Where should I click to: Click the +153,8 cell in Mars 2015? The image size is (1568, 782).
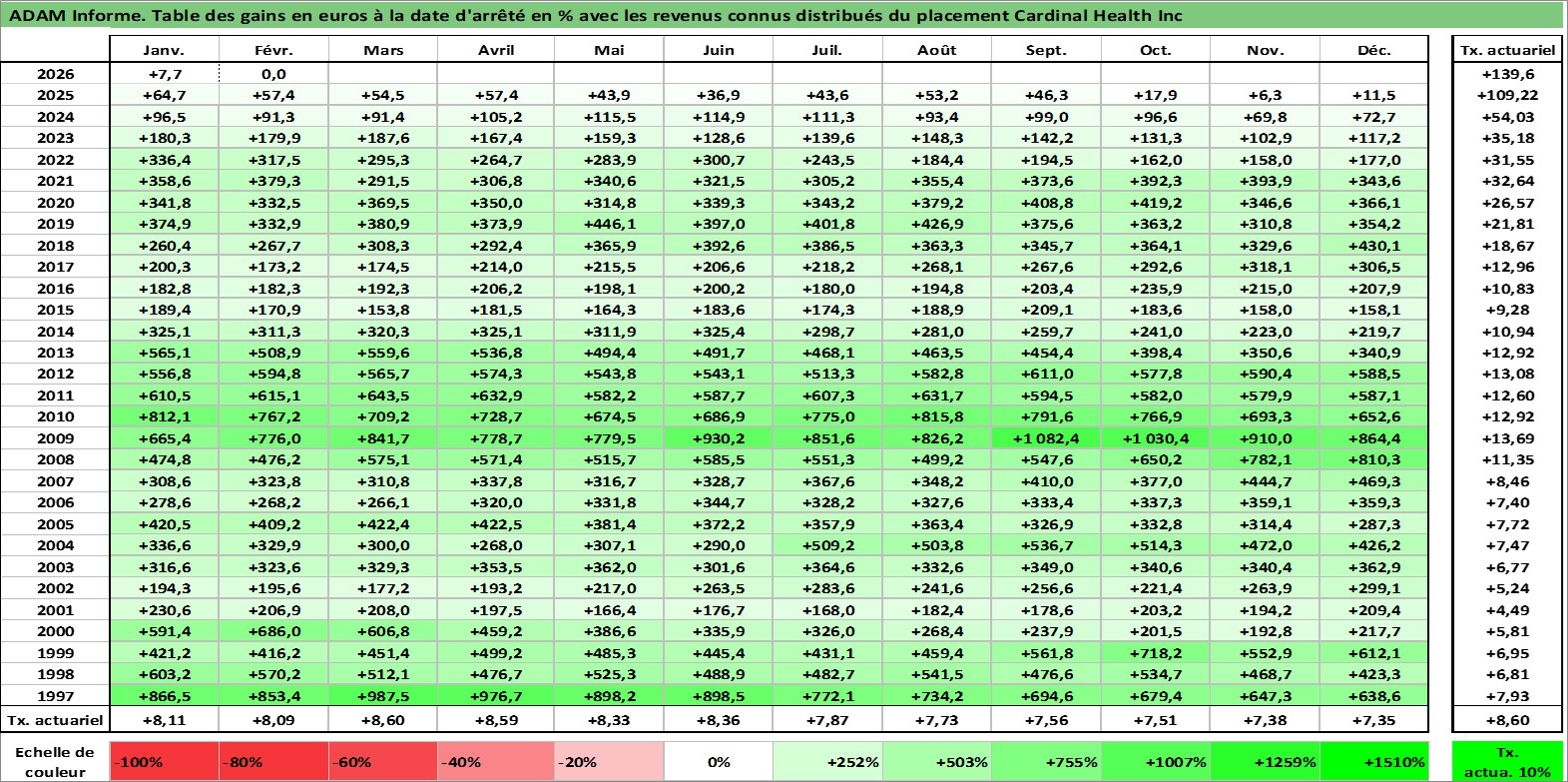pos(383,310)
